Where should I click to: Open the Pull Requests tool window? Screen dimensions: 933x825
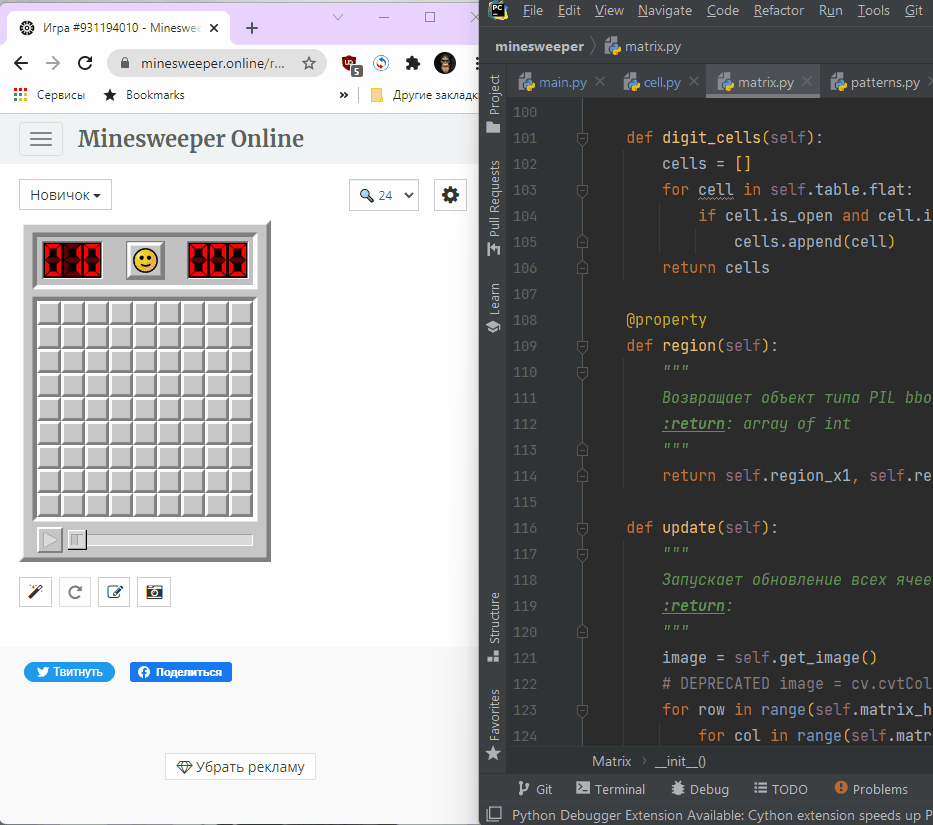493,208
